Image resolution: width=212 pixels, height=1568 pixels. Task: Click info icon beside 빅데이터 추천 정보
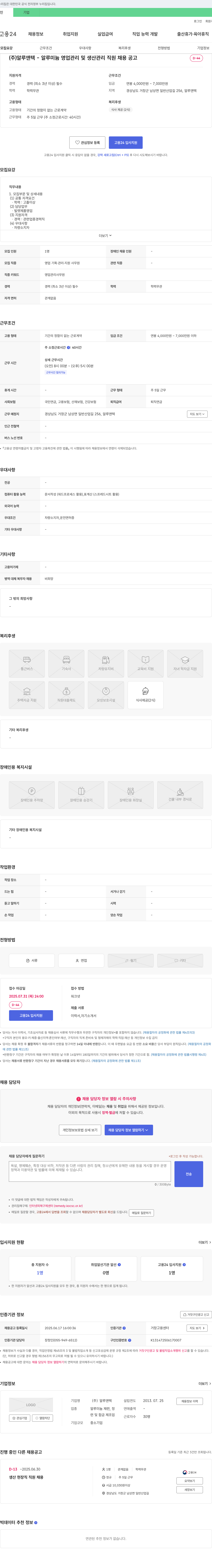click(x=36, y=1522)
